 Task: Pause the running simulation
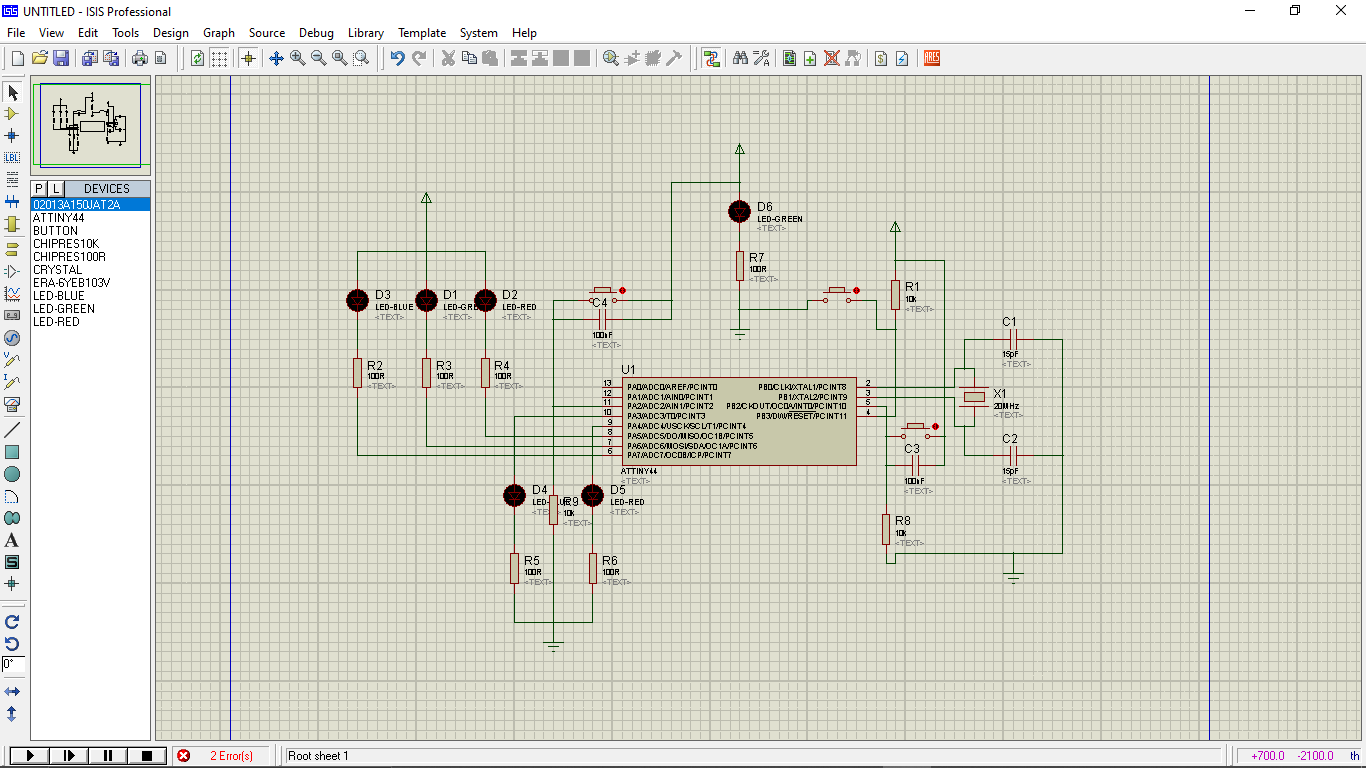109,756
